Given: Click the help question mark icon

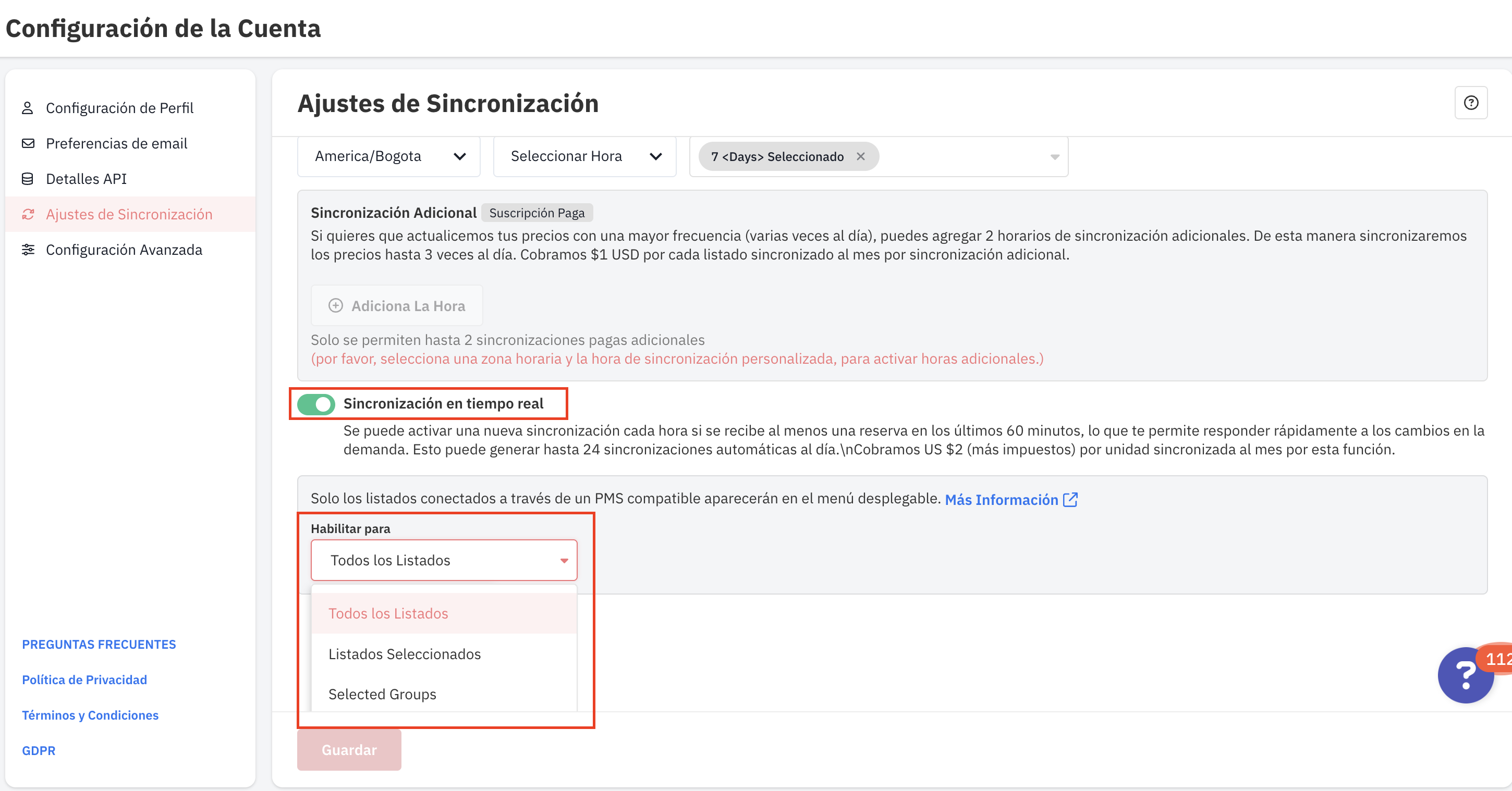Looking at the screenshot, I should click(x=1470, y=103).
